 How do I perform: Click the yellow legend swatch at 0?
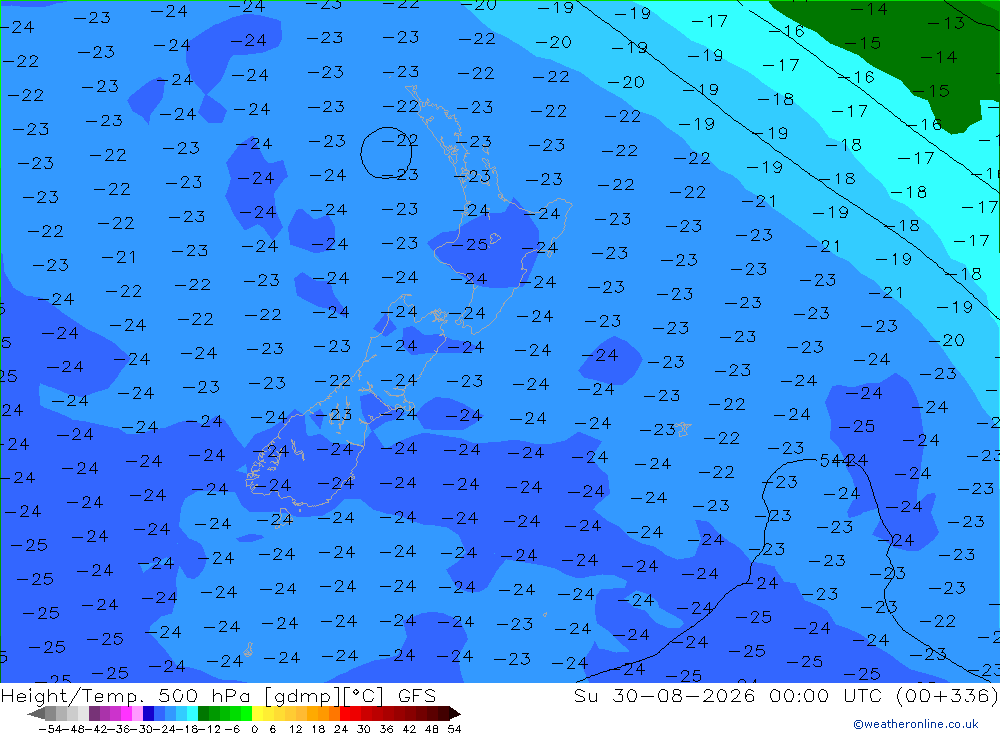point(258,714)
